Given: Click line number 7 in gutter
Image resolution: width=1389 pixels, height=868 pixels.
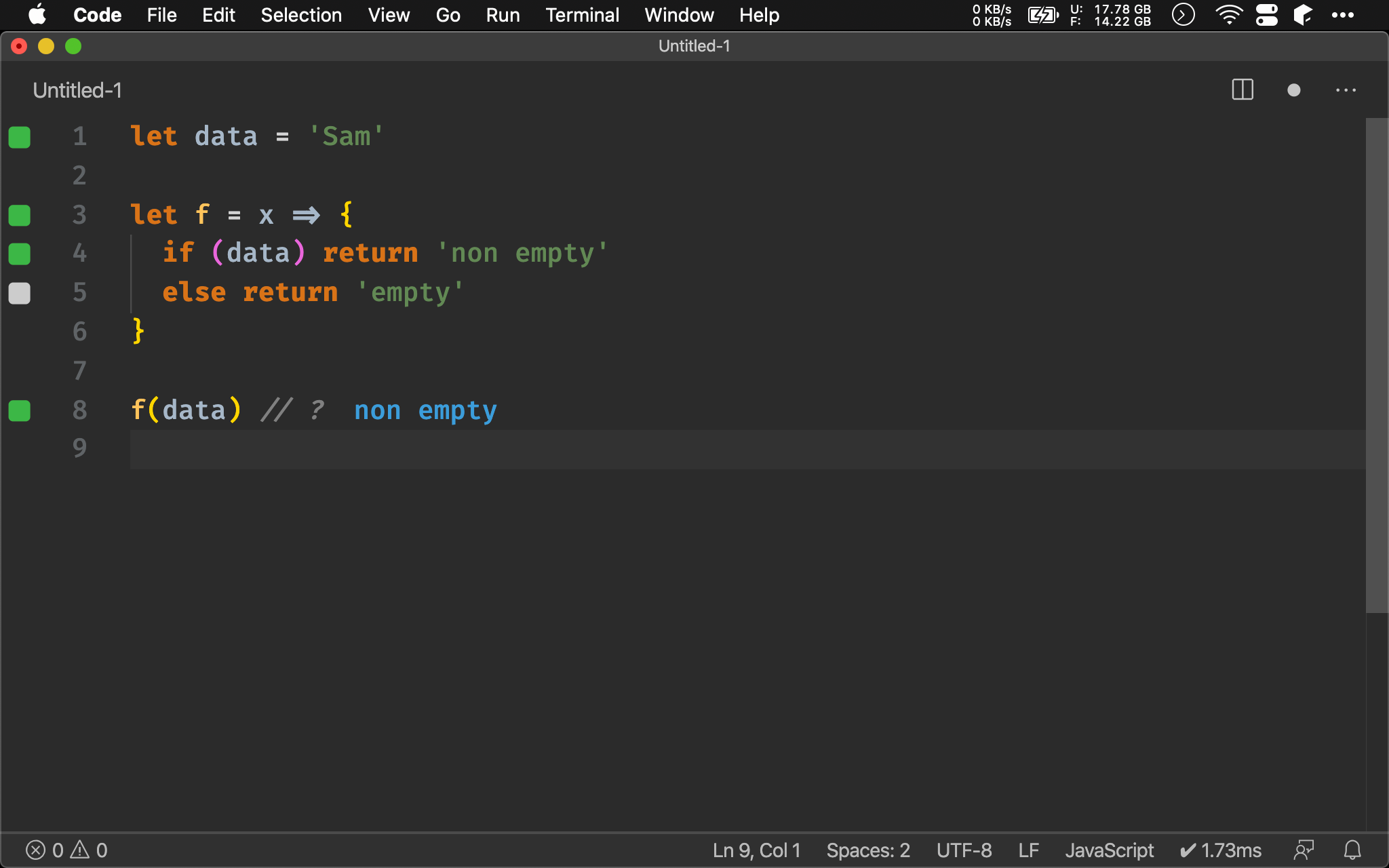Looking at the screenshot, I should point(80,371).
